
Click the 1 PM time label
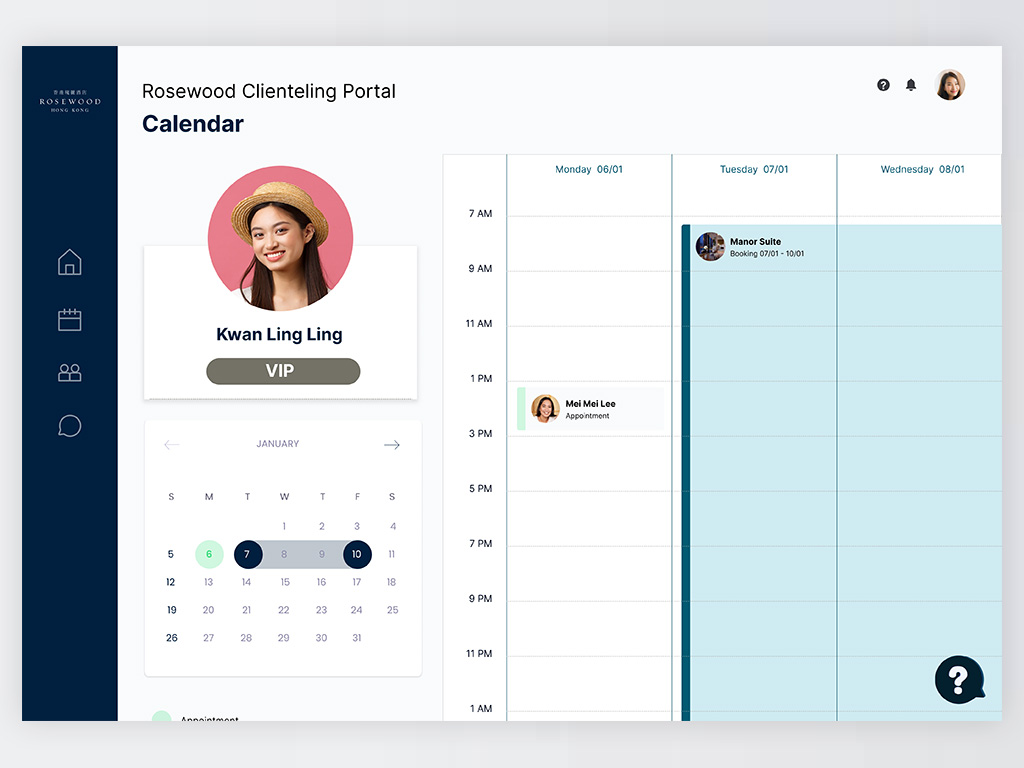(x=481, y=379)
